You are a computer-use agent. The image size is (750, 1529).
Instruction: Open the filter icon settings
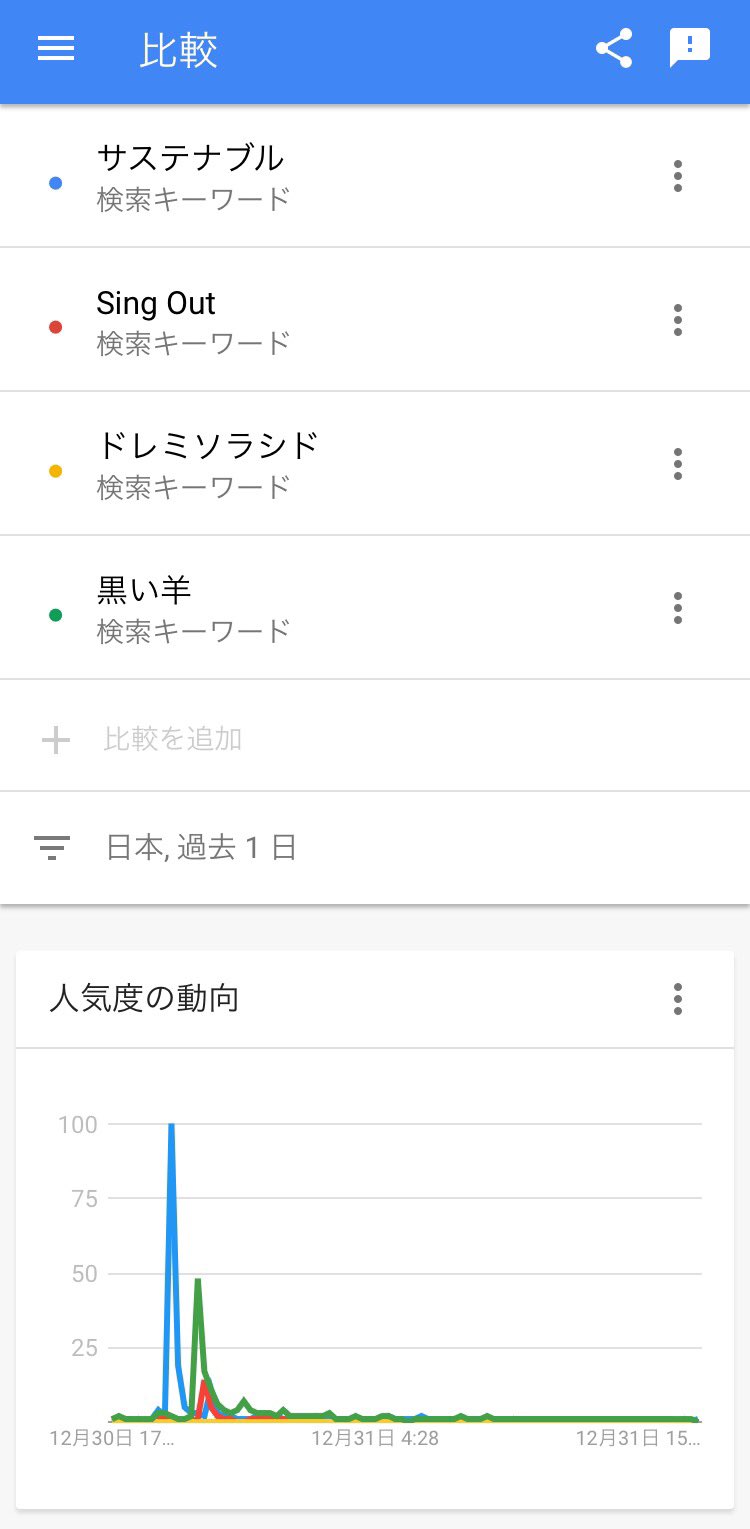[x=52, y=848]
